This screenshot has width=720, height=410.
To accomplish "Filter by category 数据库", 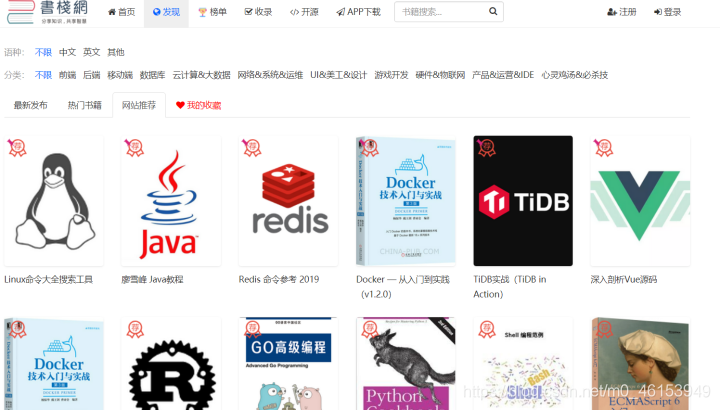I will [152, 75].
